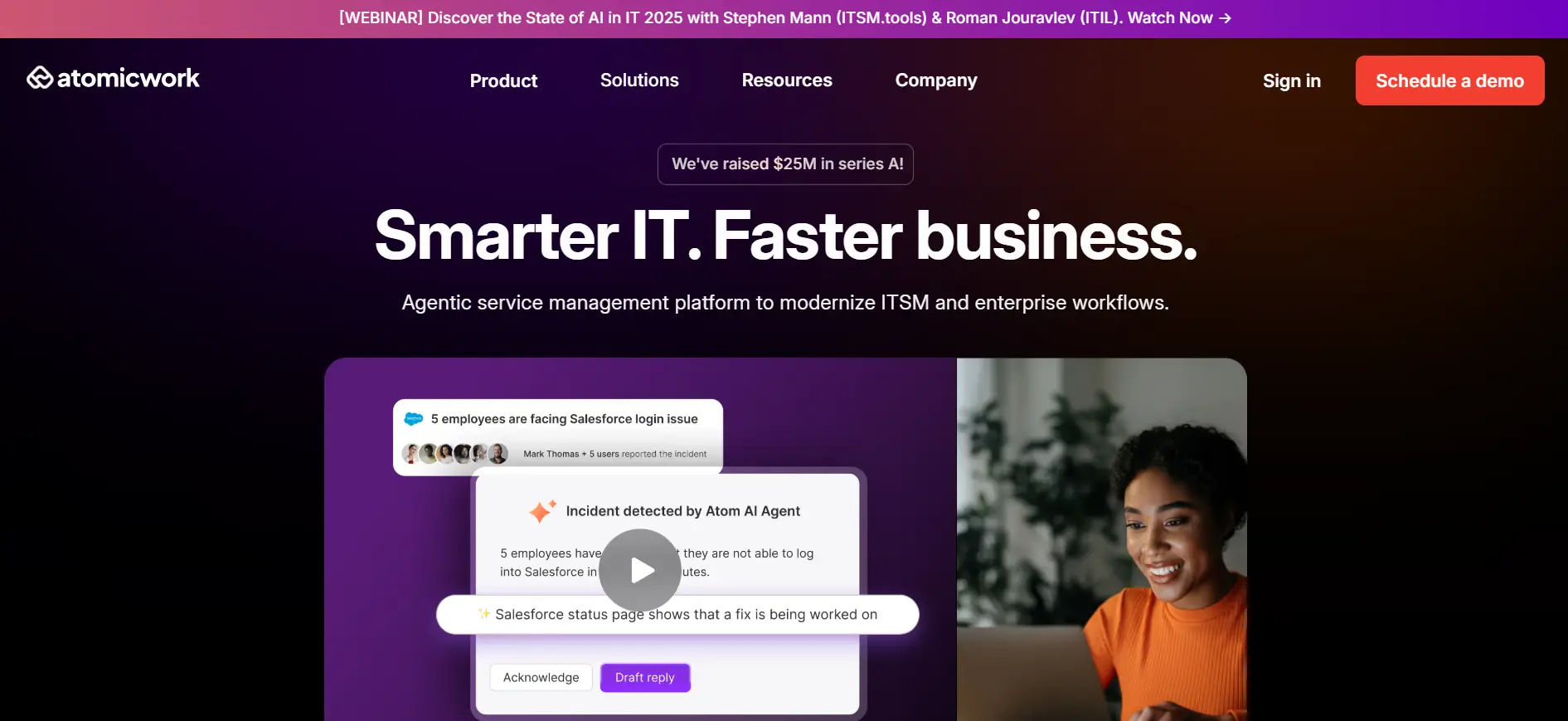Click the Draft reply button
The image size is (1568, 721).
point(645,677)
